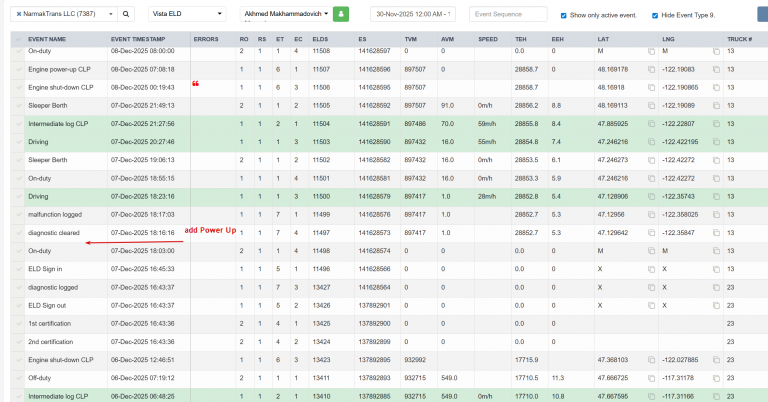Tick the row checkmark for Off-duty row

(19, 378)
